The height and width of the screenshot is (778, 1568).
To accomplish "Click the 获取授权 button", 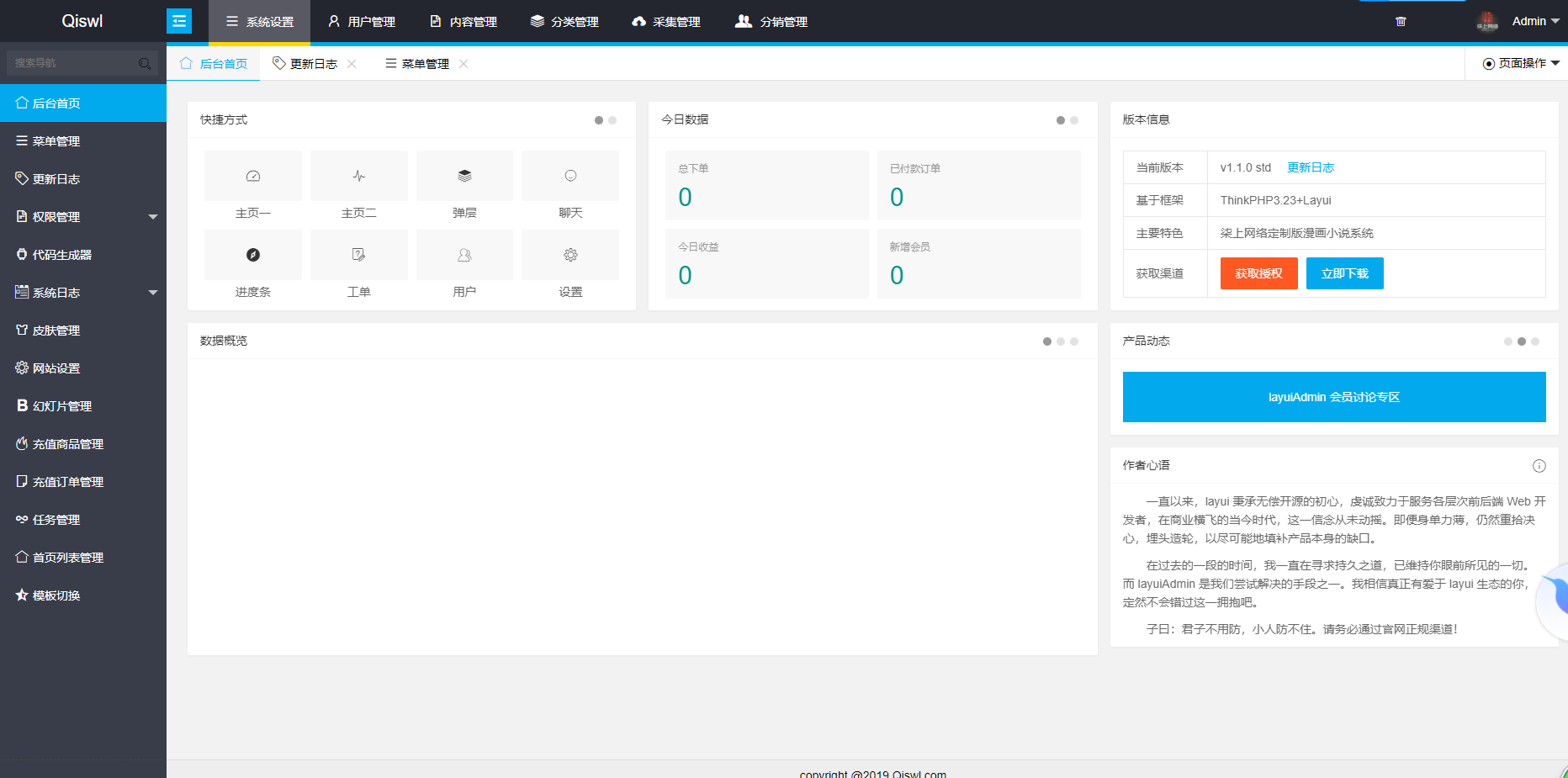I will (x=1258, y=273).
